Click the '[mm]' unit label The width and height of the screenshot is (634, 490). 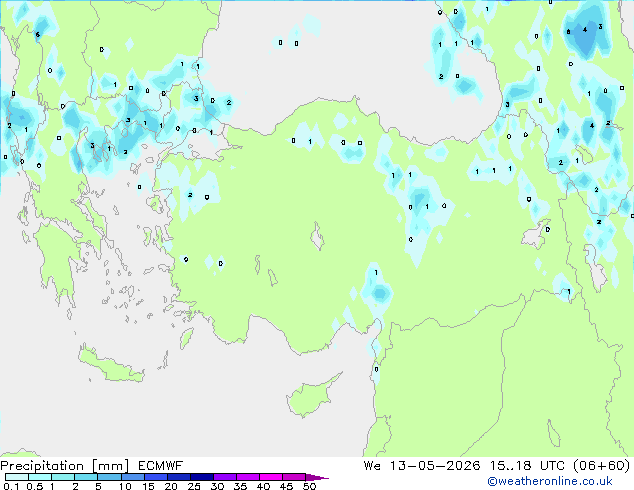point(110,466)
